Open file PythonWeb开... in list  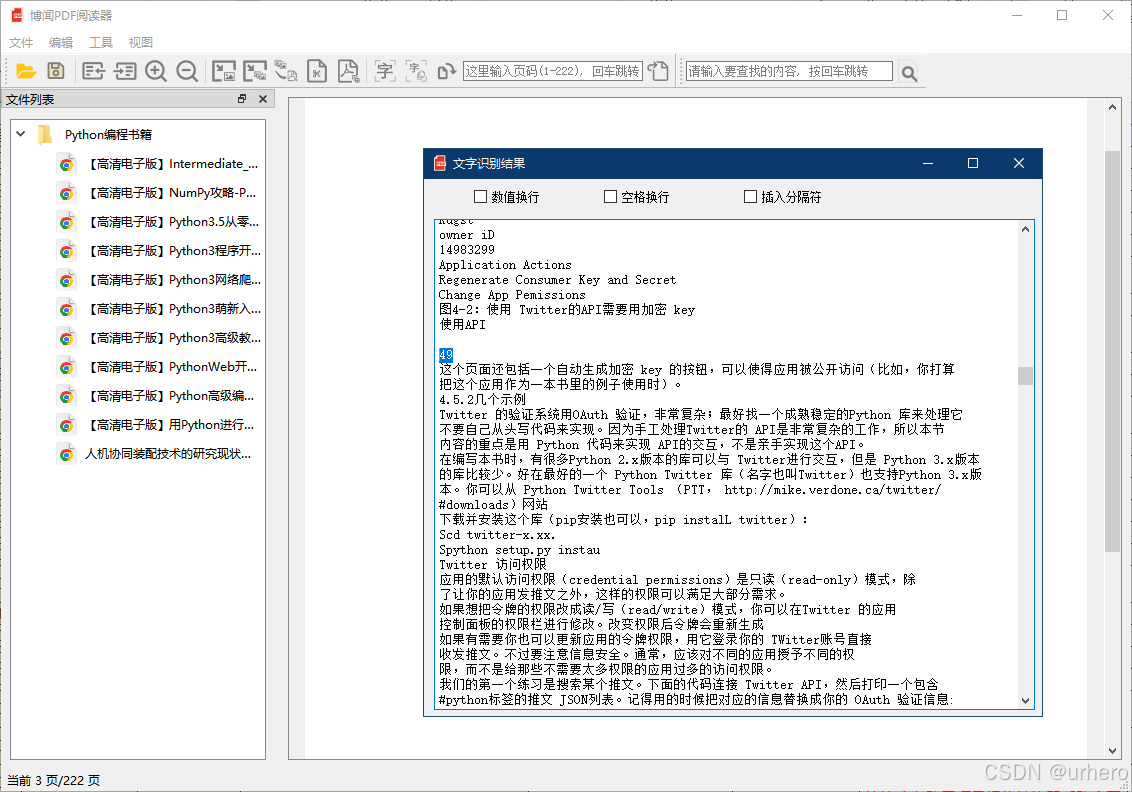pos(158,367)
